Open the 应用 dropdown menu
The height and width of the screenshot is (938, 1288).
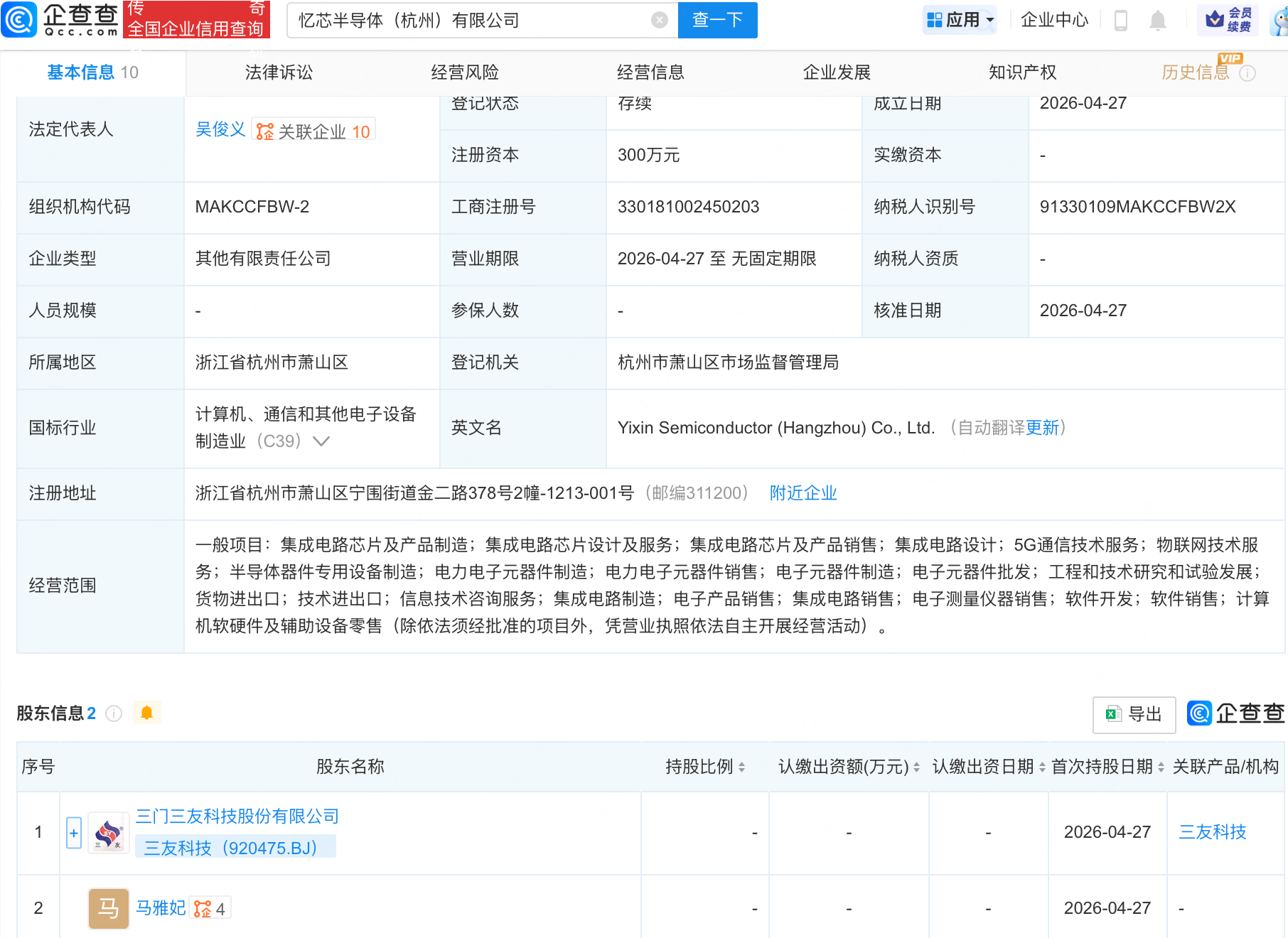click(x=960, y=20)
